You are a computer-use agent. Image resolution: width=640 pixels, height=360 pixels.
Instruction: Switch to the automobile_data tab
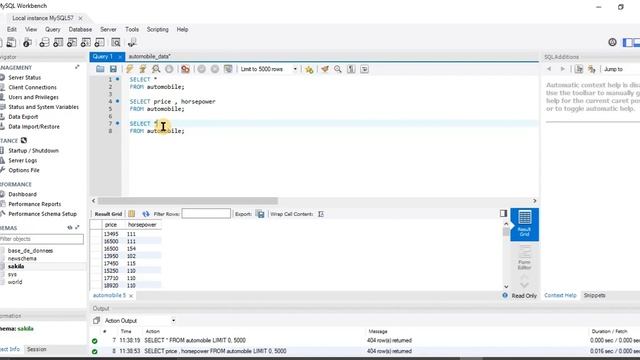[x=150, y=56]
